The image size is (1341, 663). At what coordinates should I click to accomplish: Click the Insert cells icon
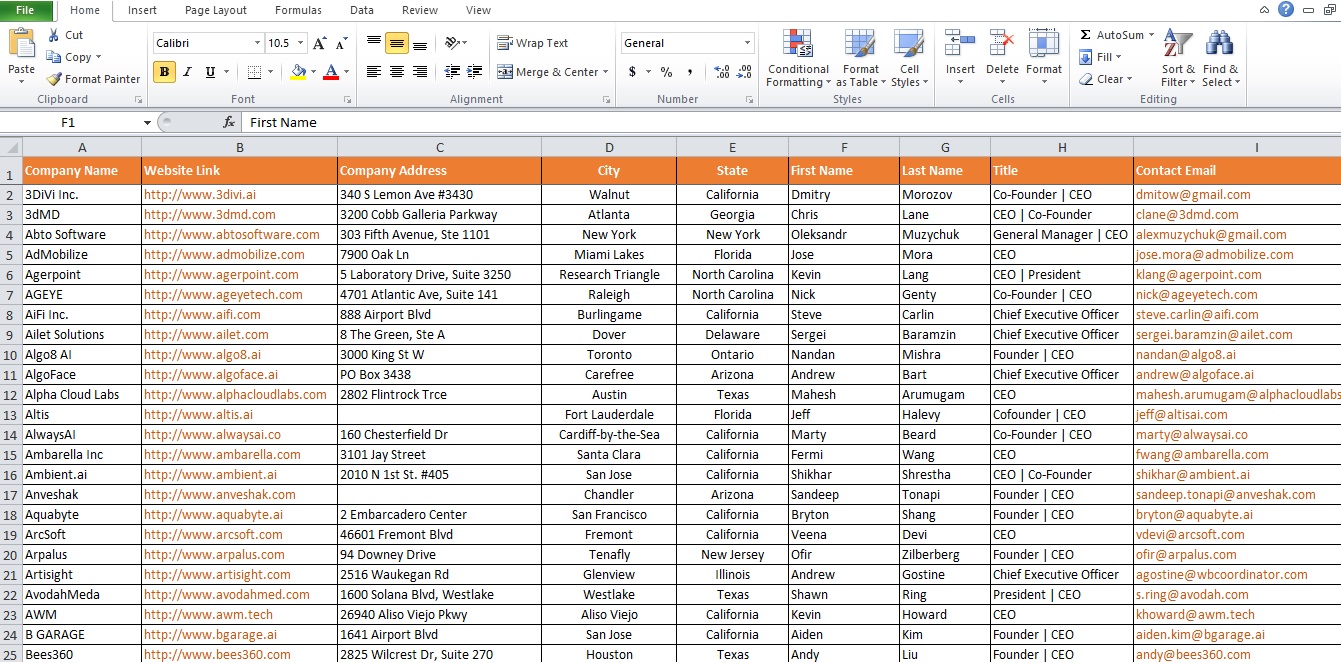pyautogui.click(x=960, y=46)
